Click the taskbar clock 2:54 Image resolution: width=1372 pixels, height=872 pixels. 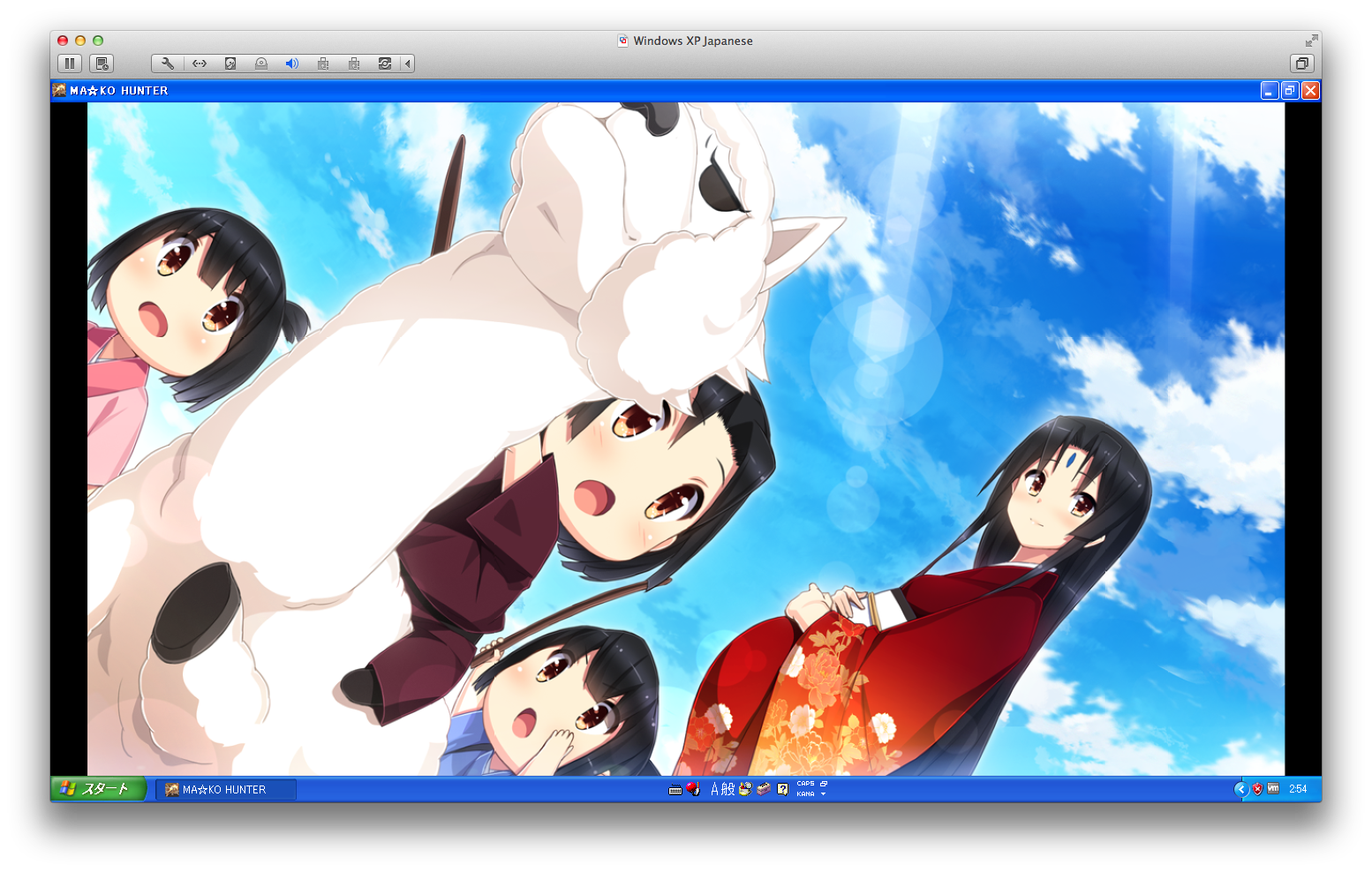tap(1298, 789)
